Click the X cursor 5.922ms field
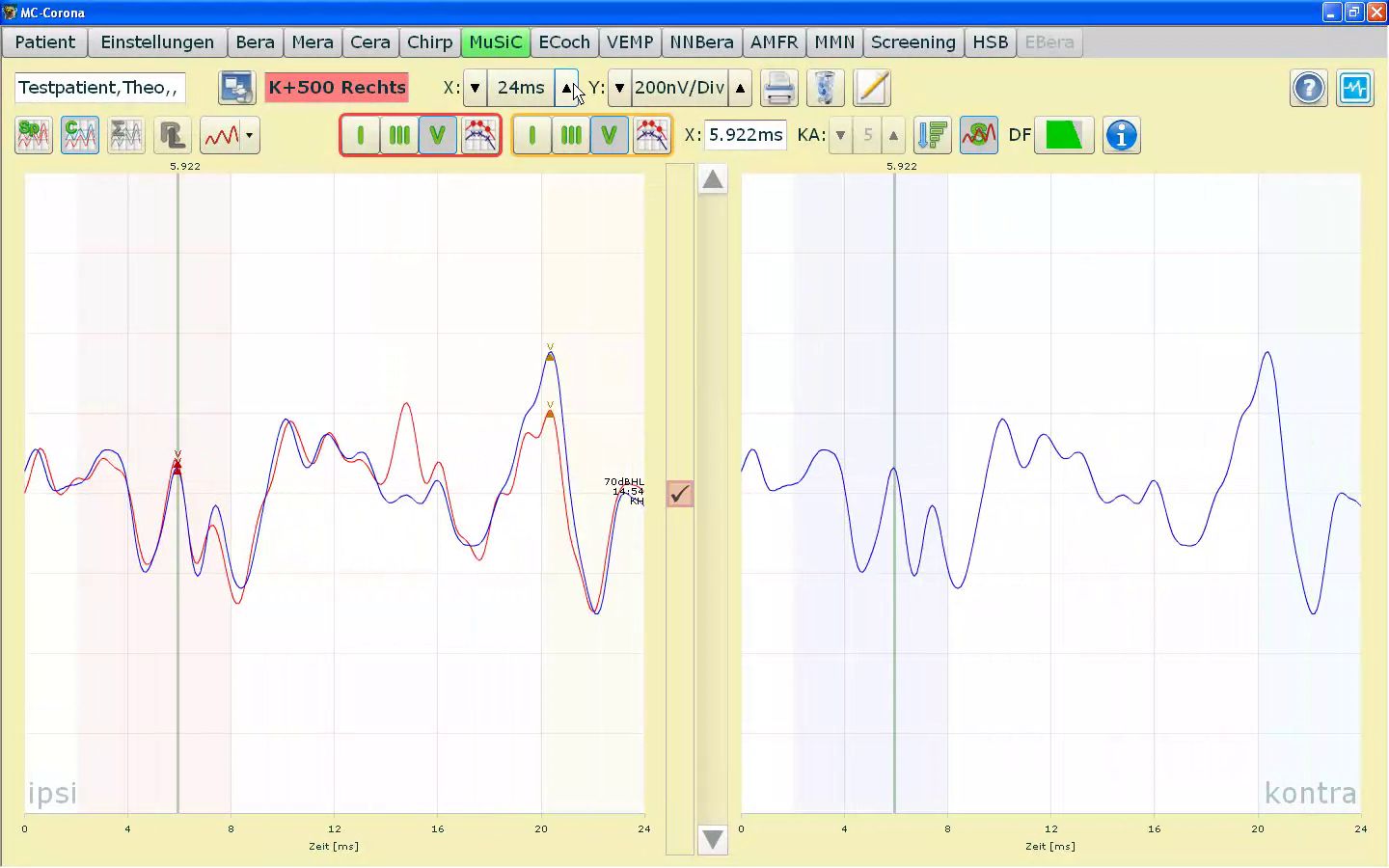Image resolution: width=1389 pixels, height=868 pixels. point(746,136)
